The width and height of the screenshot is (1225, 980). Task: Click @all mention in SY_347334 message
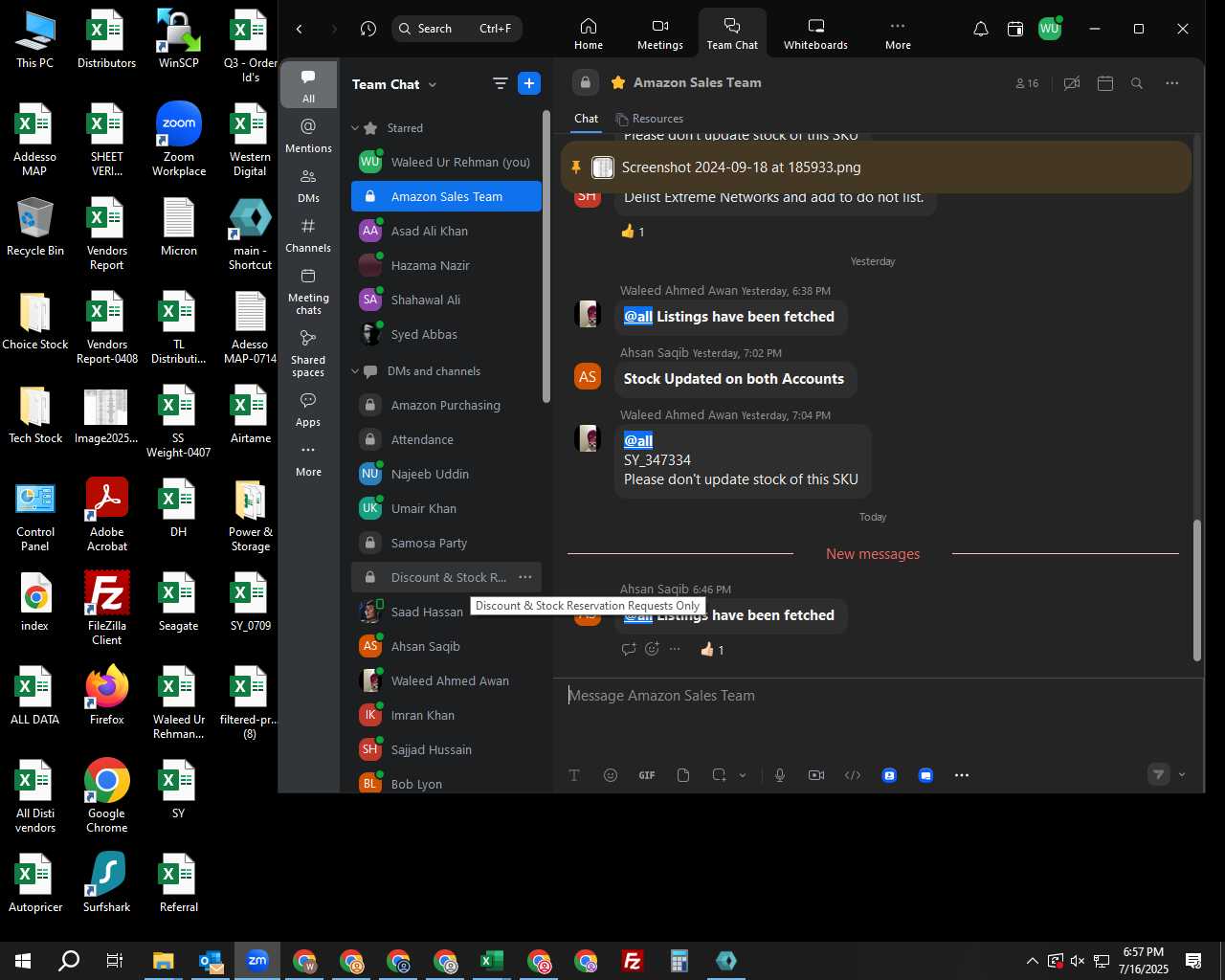[x=638, y=440]
